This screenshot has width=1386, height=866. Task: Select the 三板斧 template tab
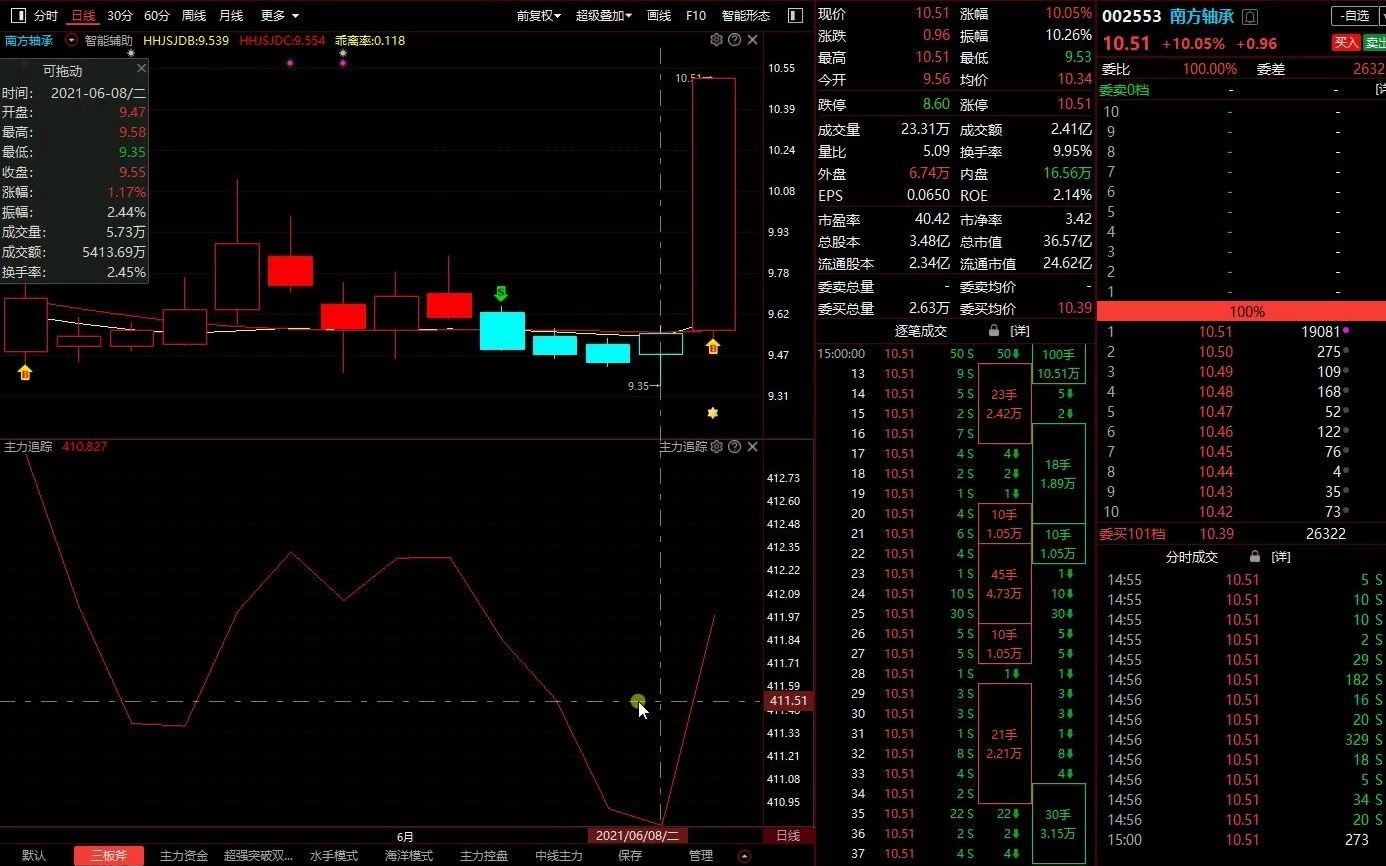pyautogui.click(x=108, y=856)
